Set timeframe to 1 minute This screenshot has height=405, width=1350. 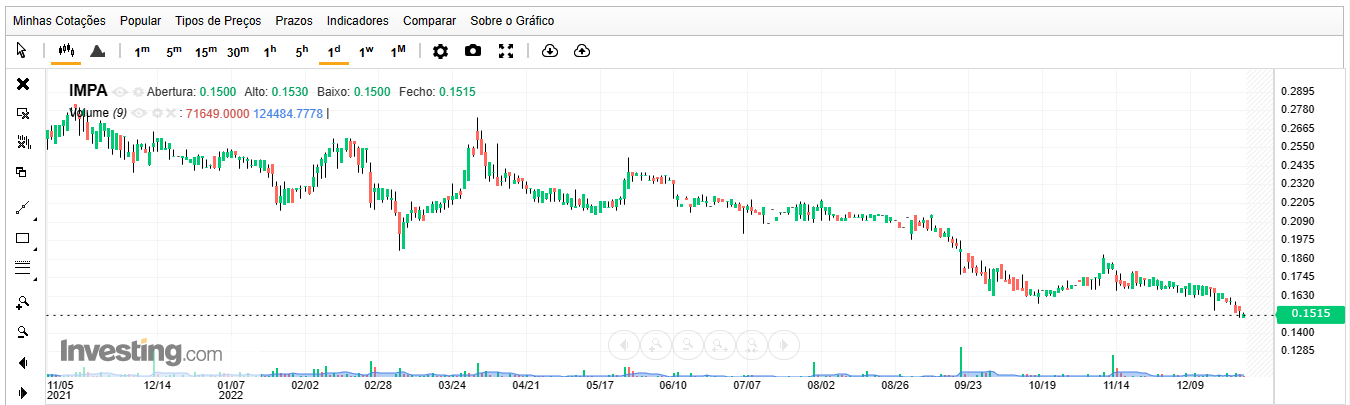point(142,50)
